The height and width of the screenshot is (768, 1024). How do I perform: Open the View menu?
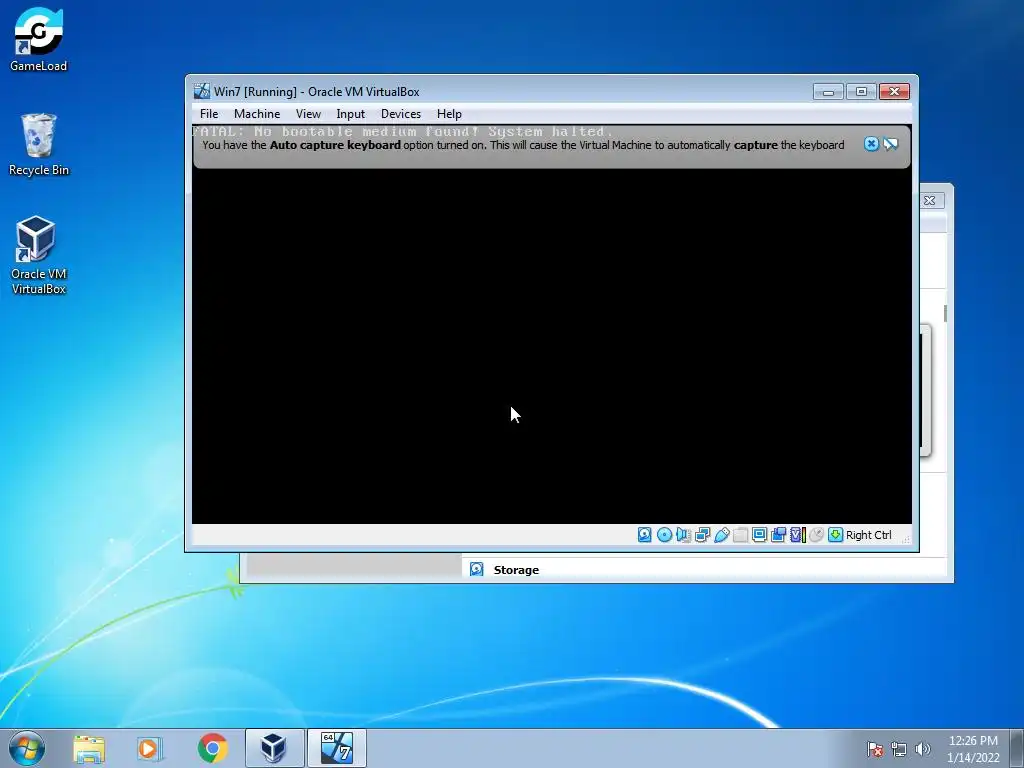coord(308,114)
